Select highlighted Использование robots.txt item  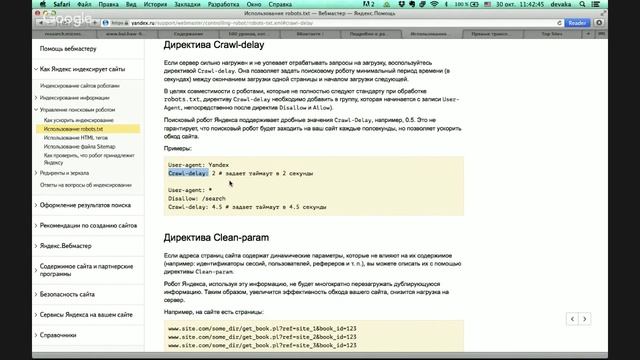88,129
